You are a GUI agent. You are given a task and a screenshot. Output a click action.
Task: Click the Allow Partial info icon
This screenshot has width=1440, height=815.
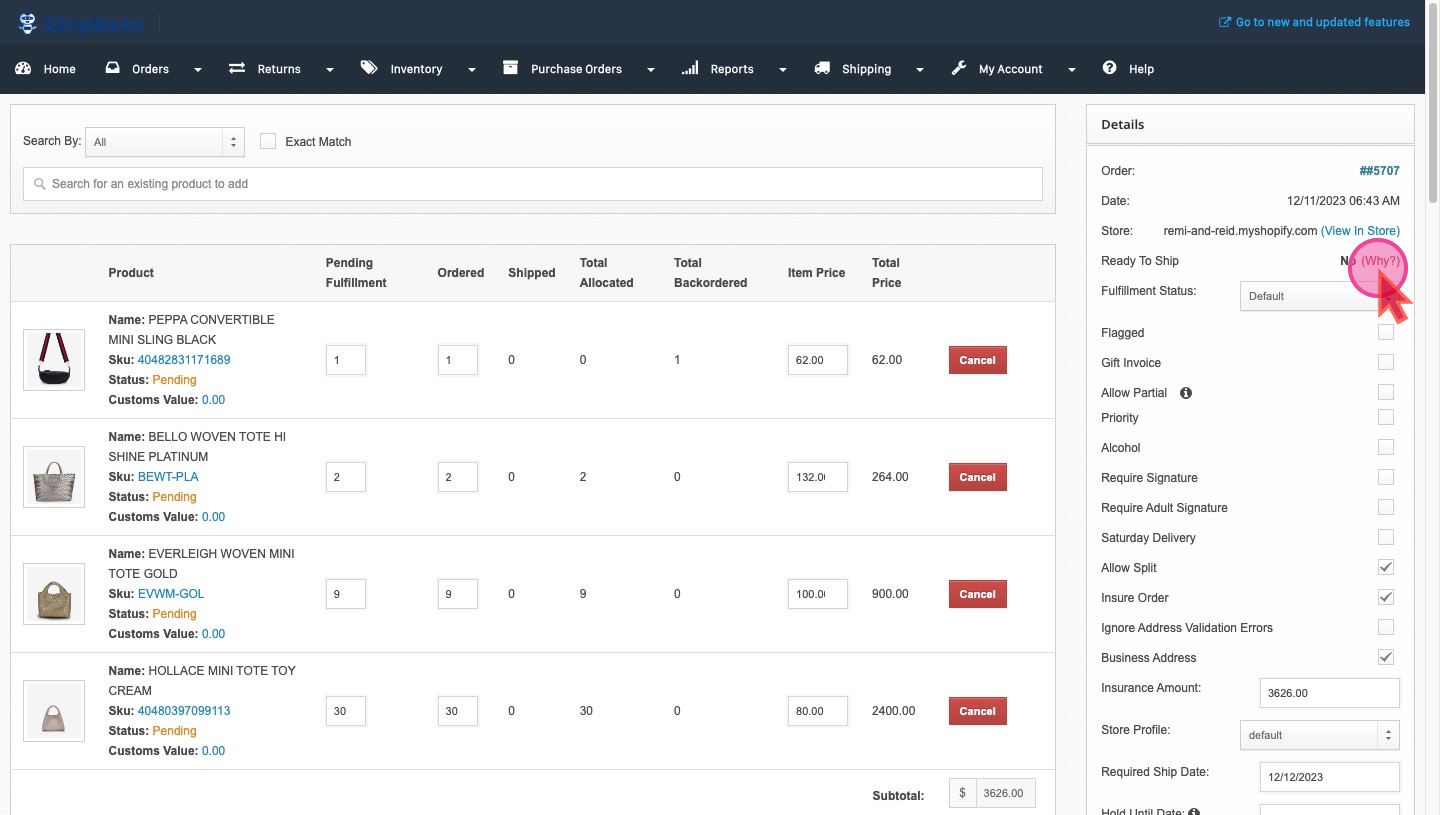[1186, 393]
